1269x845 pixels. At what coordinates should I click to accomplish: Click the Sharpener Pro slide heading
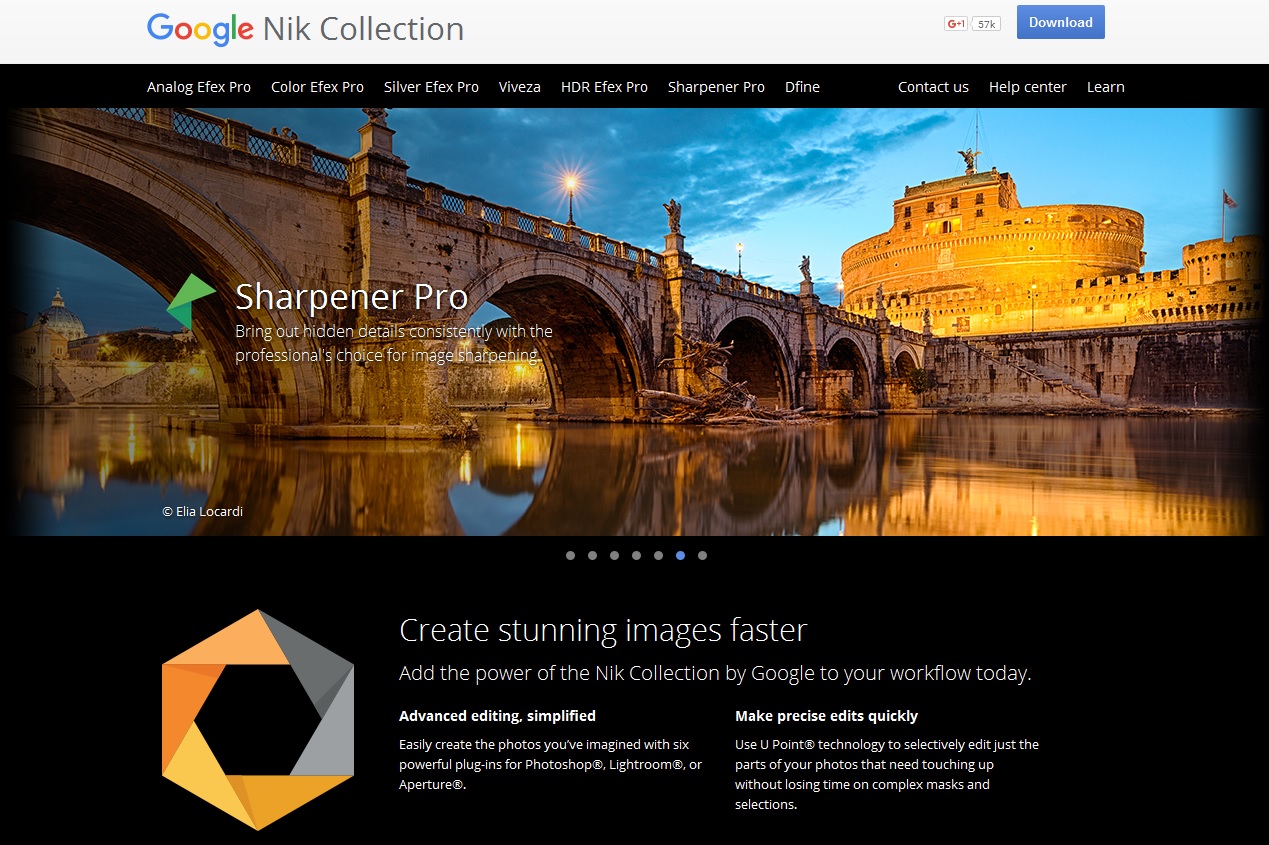351,296
